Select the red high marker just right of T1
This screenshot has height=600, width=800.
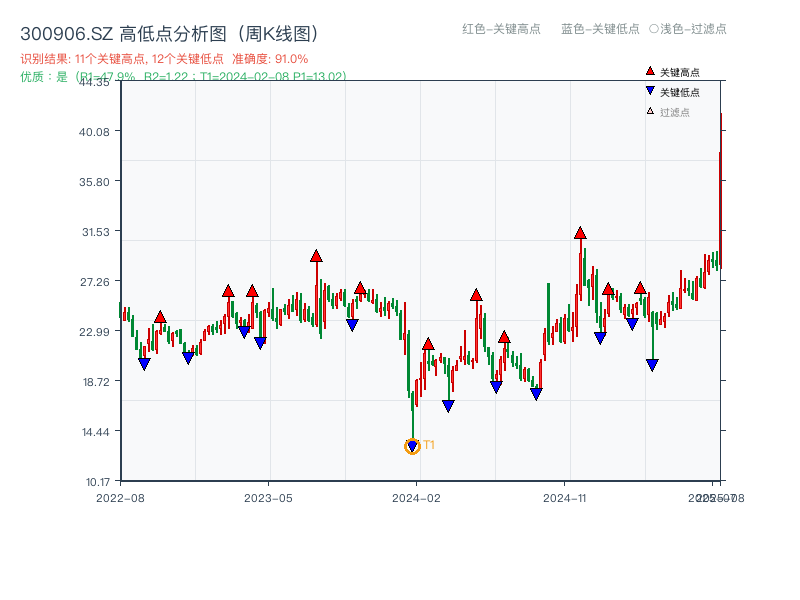(428, 344)
